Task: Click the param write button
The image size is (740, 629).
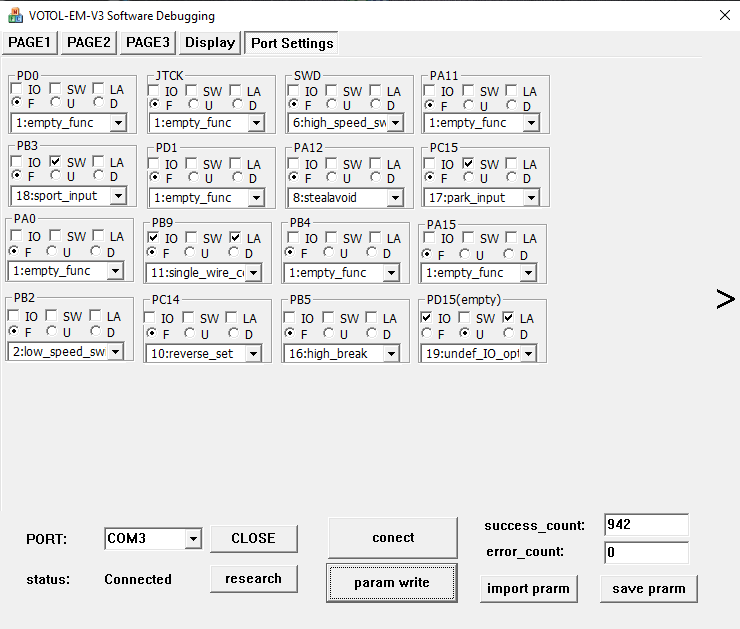Action: tap(391, 583)
